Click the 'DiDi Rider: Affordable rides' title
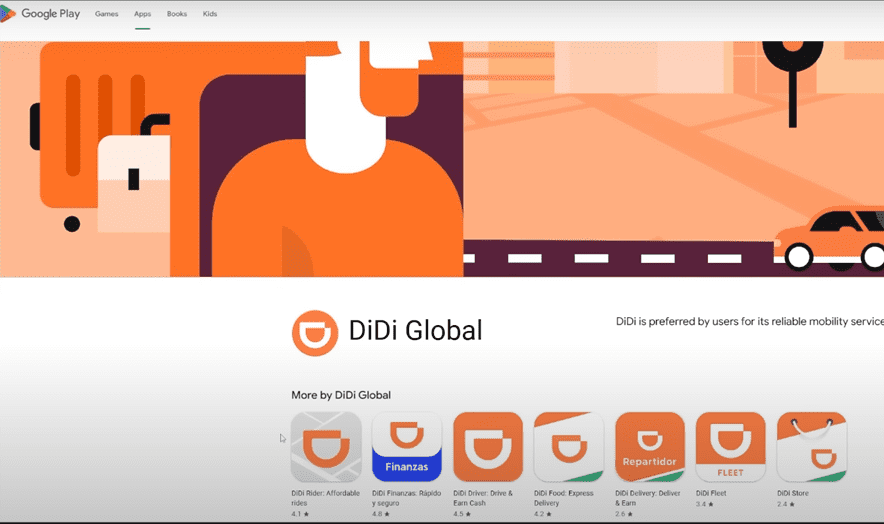The image size is (884, 524). (x=326, y=497)
